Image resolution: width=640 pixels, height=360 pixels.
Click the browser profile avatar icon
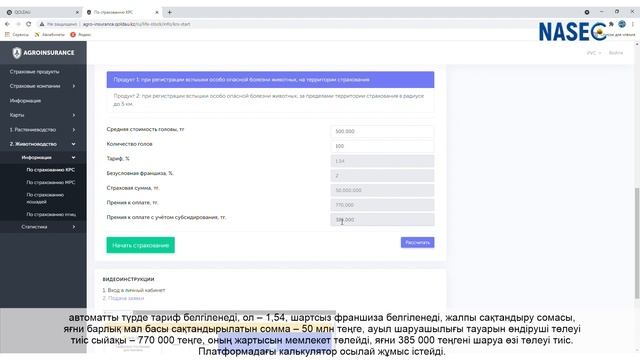pyautogui.click(x=622, y=24)
